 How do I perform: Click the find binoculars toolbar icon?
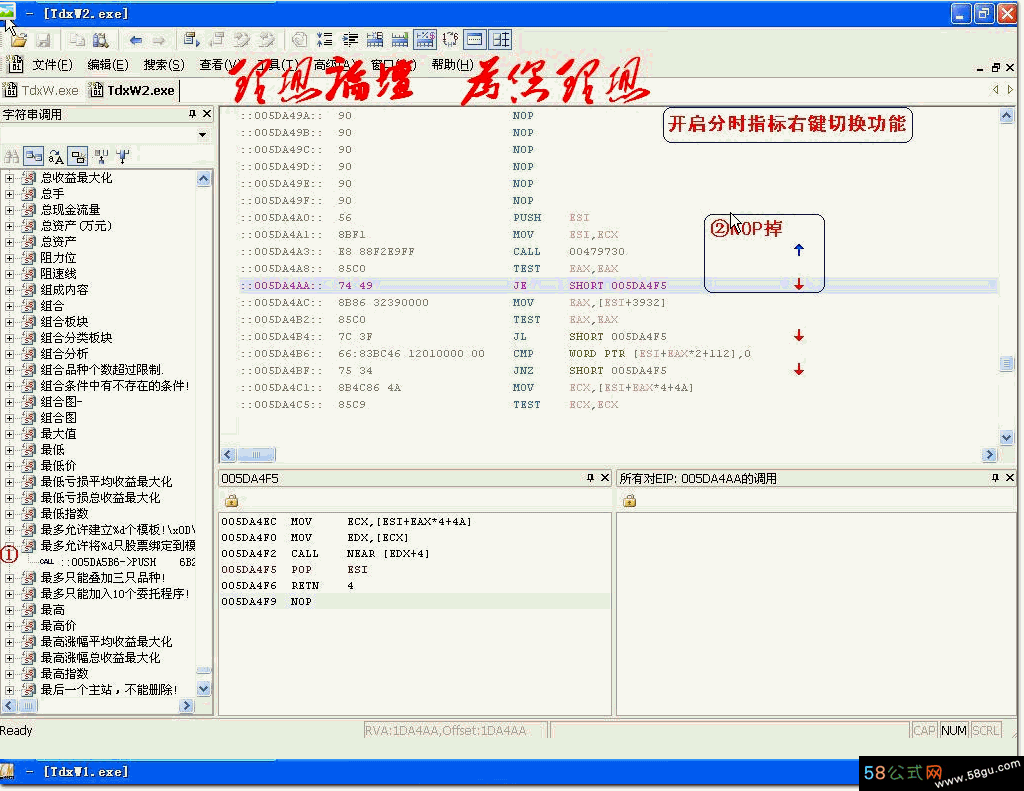[101, 40]
